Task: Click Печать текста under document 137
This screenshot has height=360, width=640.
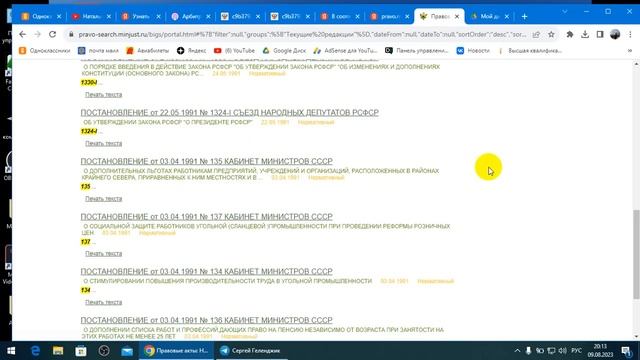Action: point(103,253)
